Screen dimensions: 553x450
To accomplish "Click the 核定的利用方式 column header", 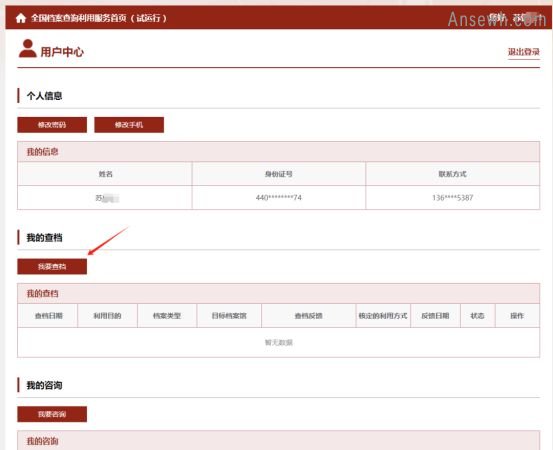I will tap(383, 316).
